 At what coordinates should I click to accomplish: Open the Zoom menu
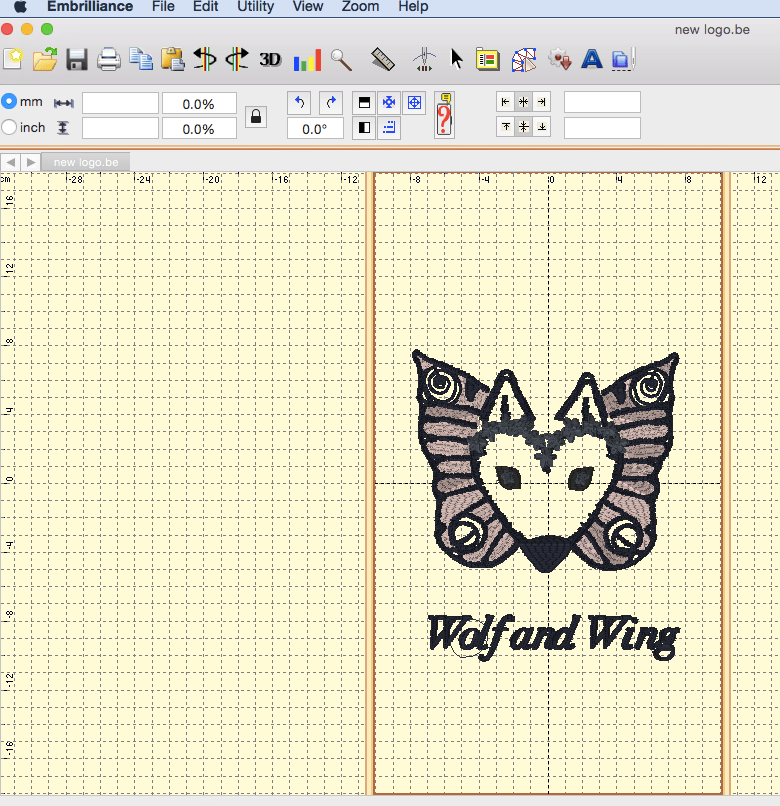360,7
